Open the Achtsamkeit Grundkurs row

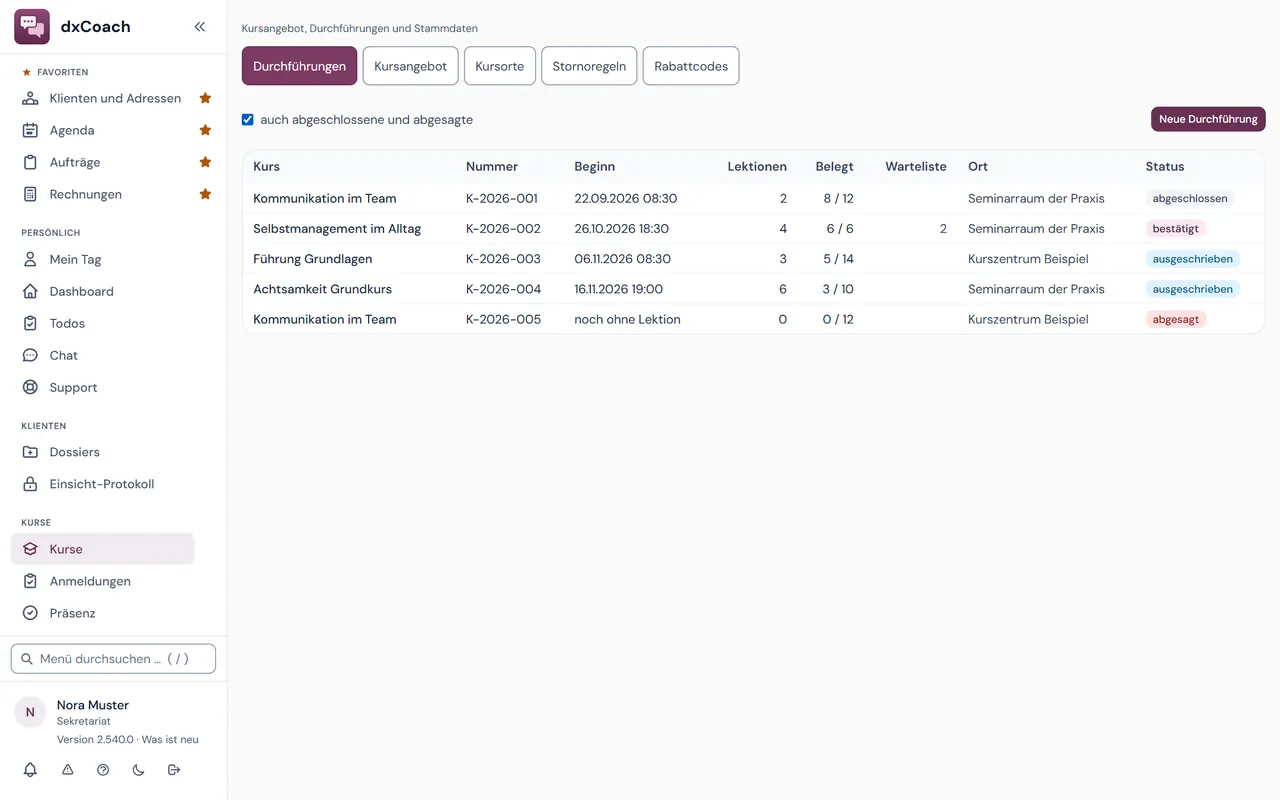[x=753, y=289]
